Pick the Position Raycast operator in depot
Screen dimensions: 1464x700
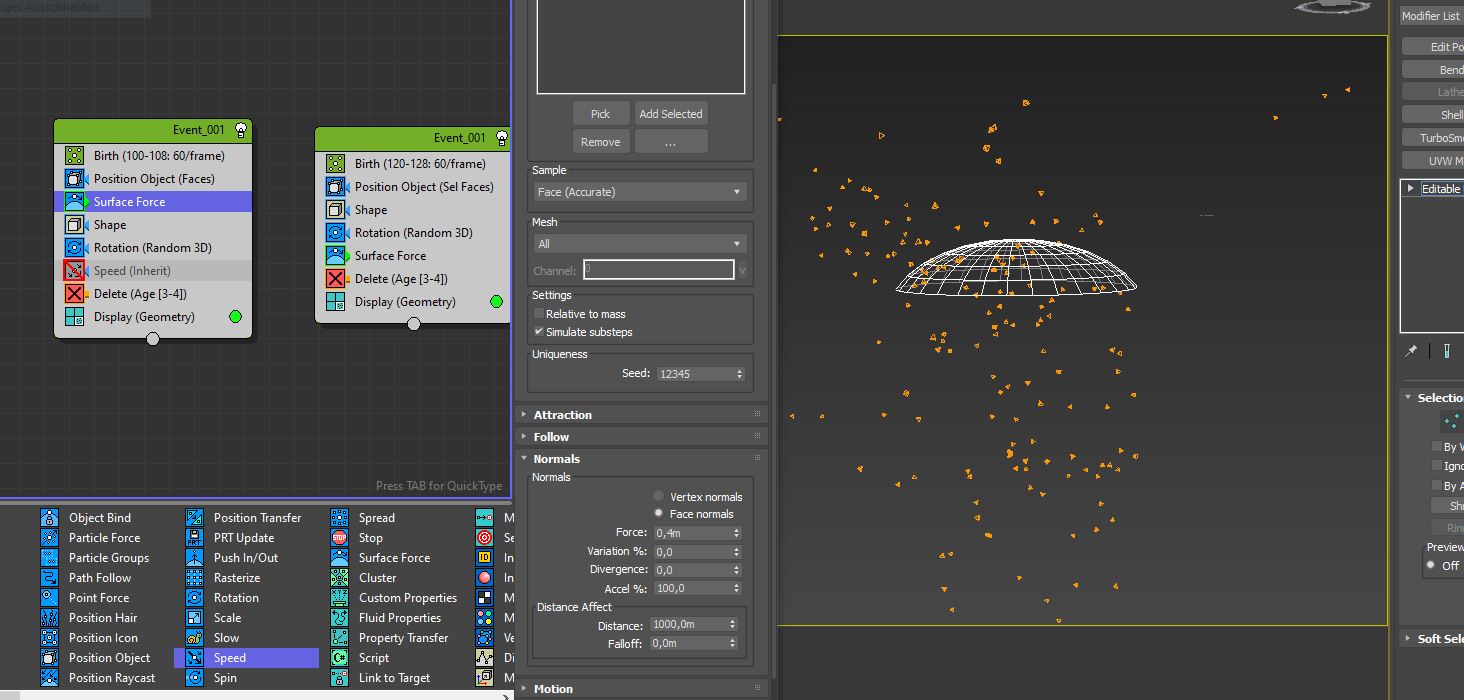(x=111, y=678)
